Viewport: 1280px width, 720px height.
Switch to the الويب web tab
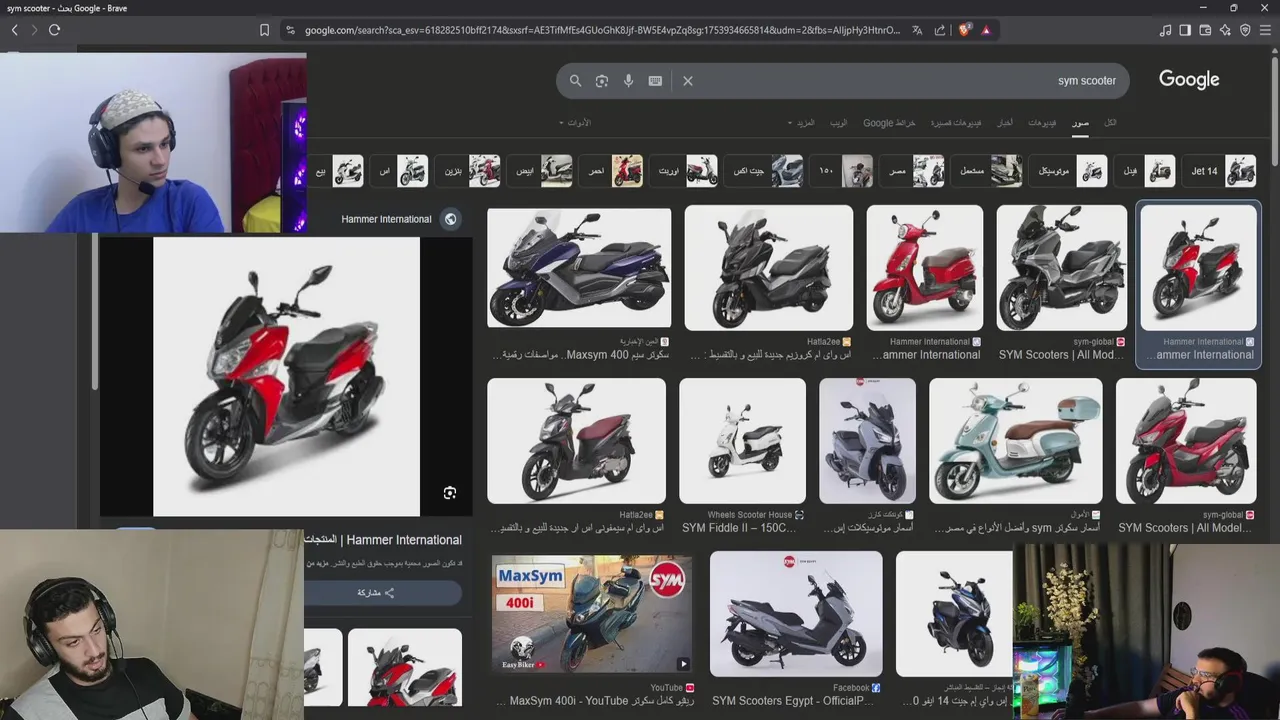pyautogui.click(x=839, y=123)
